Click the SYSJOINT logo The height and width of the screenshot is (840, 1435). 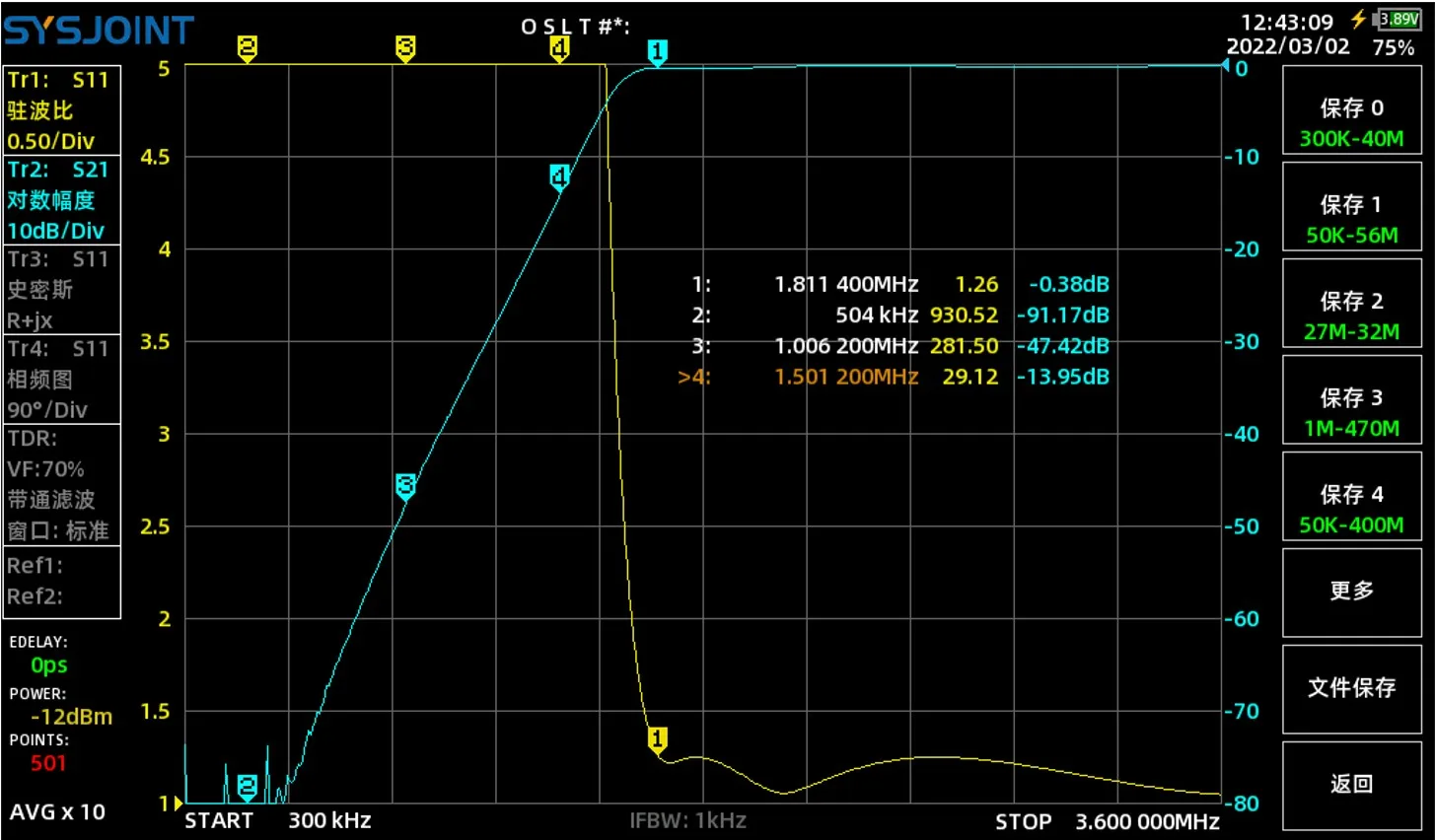point(99,31)
